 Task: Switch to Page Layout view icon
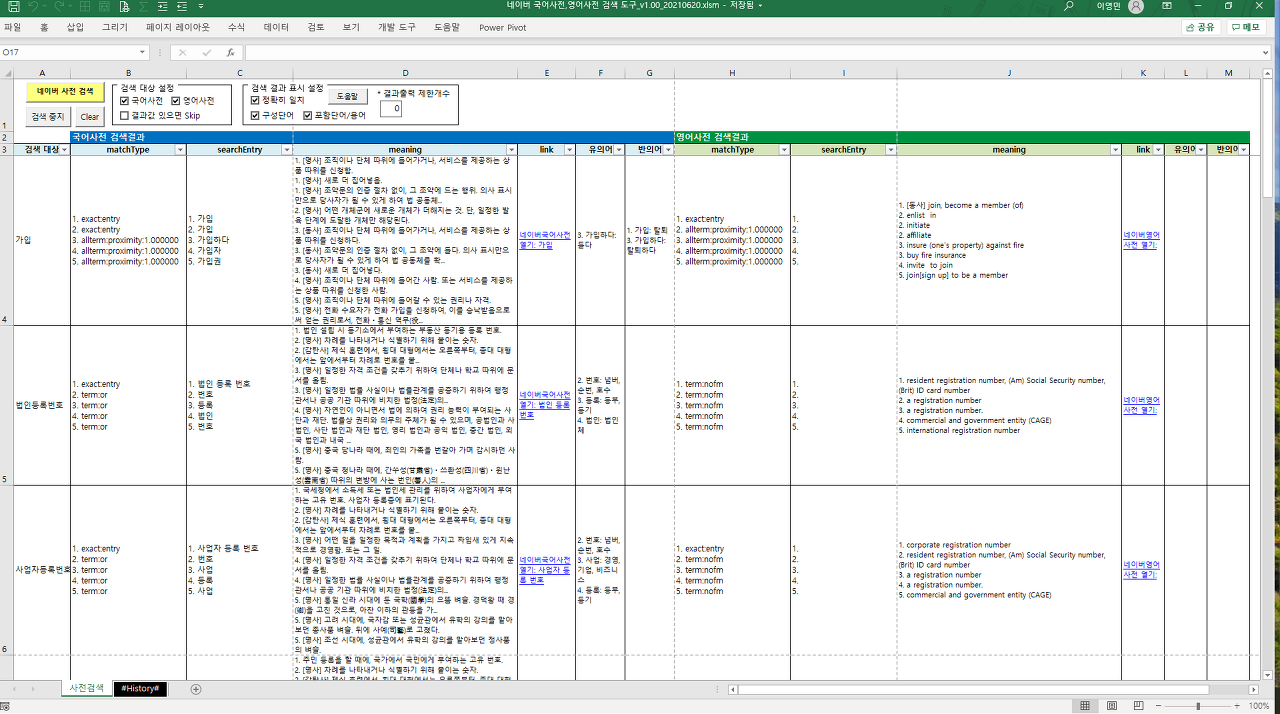(x=1110, y=706)
